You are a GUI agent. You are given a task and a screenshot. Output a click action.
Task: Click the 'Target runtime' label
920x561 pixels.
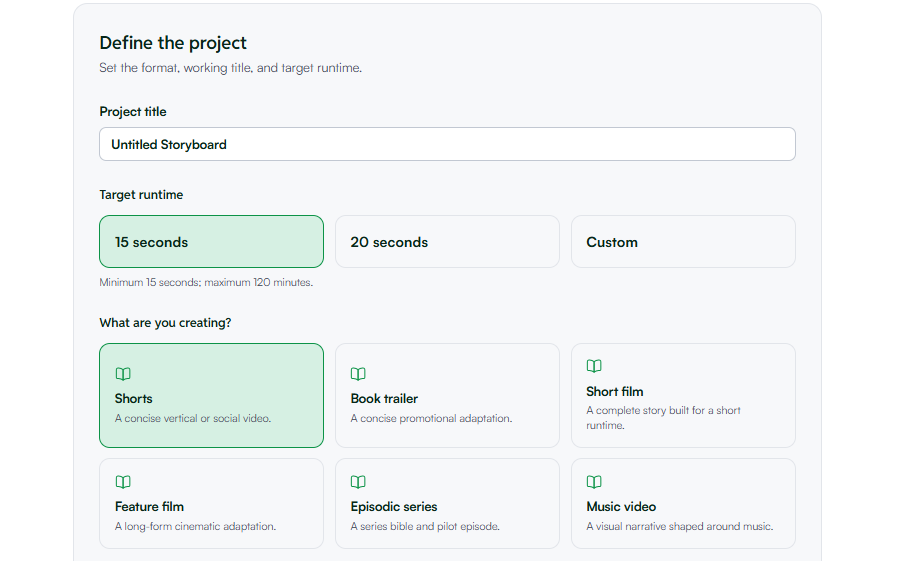click(141, 195)
